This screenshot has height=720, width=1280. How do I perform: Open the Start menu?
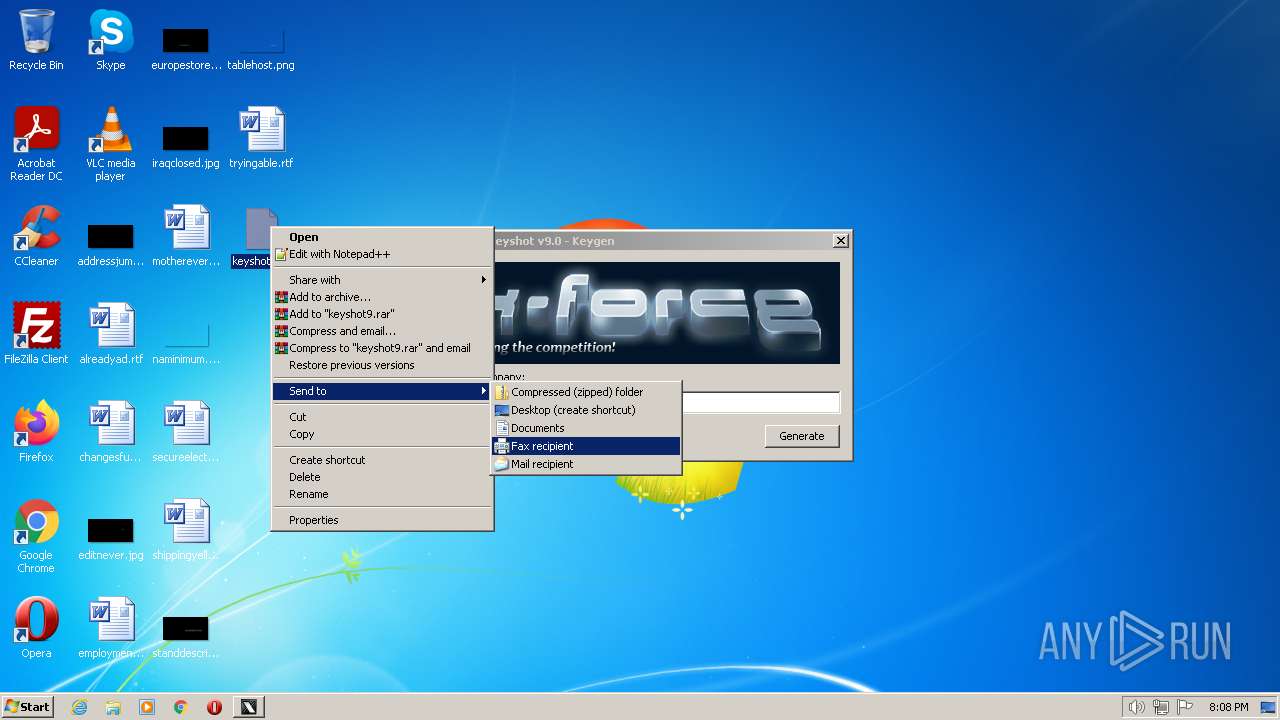(28, 707)
